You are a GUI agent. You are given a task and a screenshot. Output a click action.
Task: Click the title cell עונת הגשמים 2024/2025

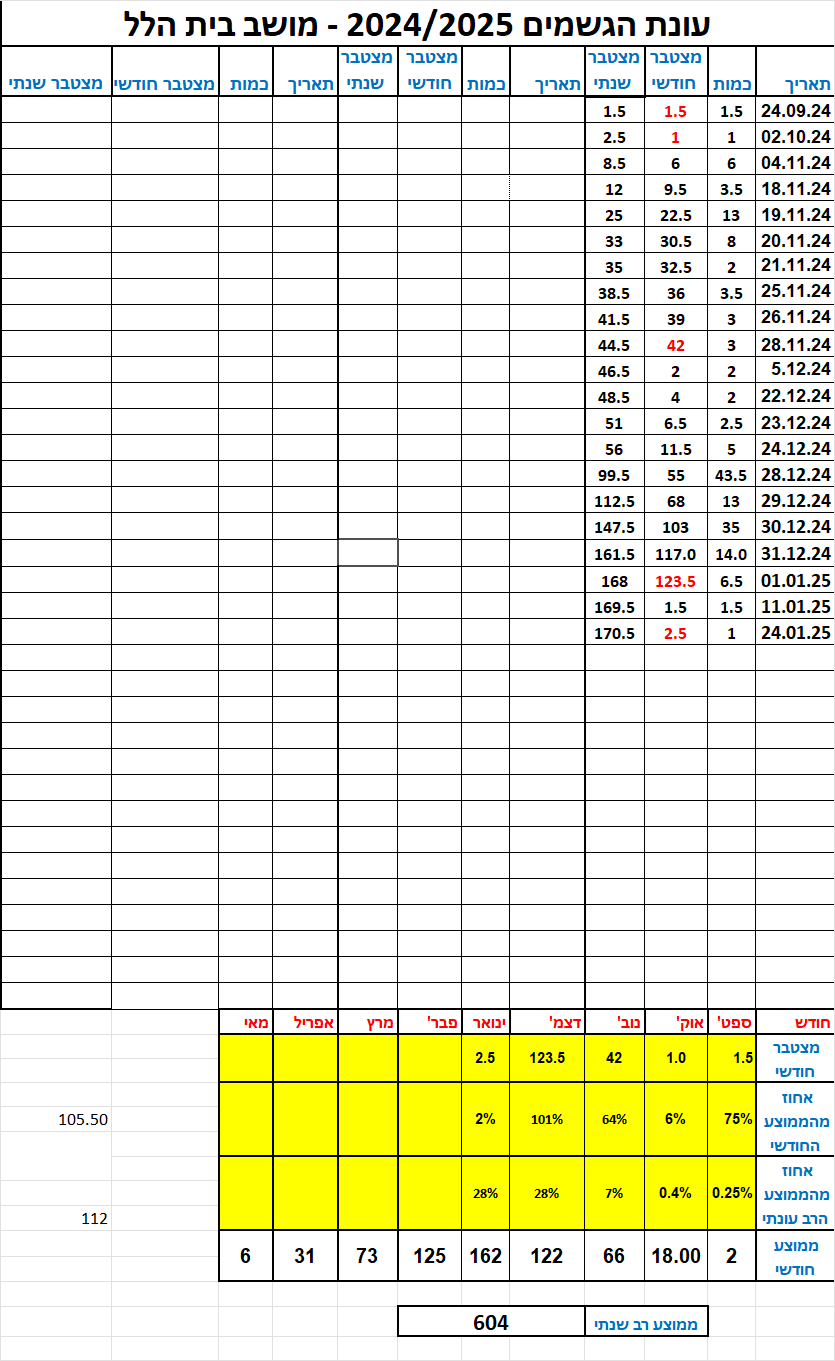417,22
